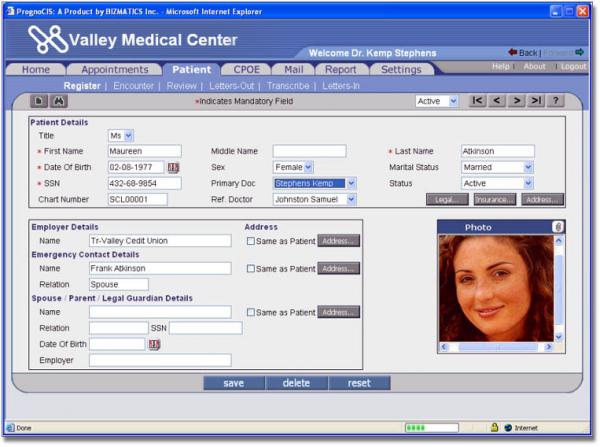Check Same as Patient for employer address

coord(251,241)
